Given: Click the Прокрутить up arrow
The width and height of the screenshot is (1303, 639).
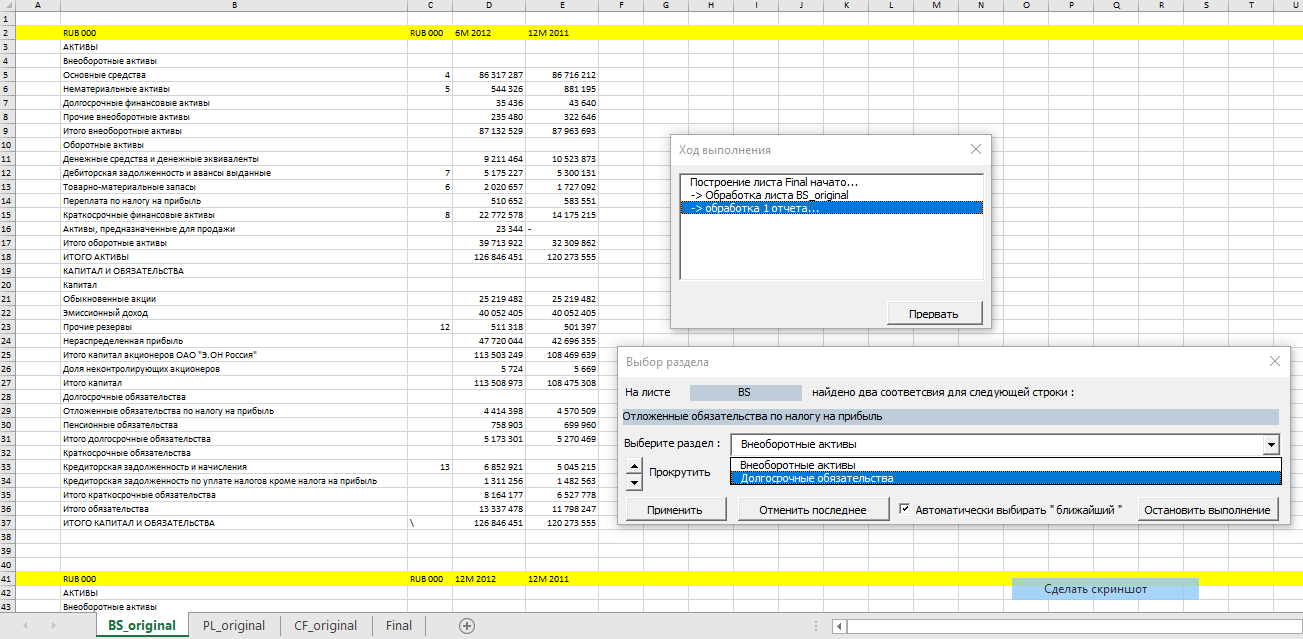Looking at the screenshot, I should 634,465.
